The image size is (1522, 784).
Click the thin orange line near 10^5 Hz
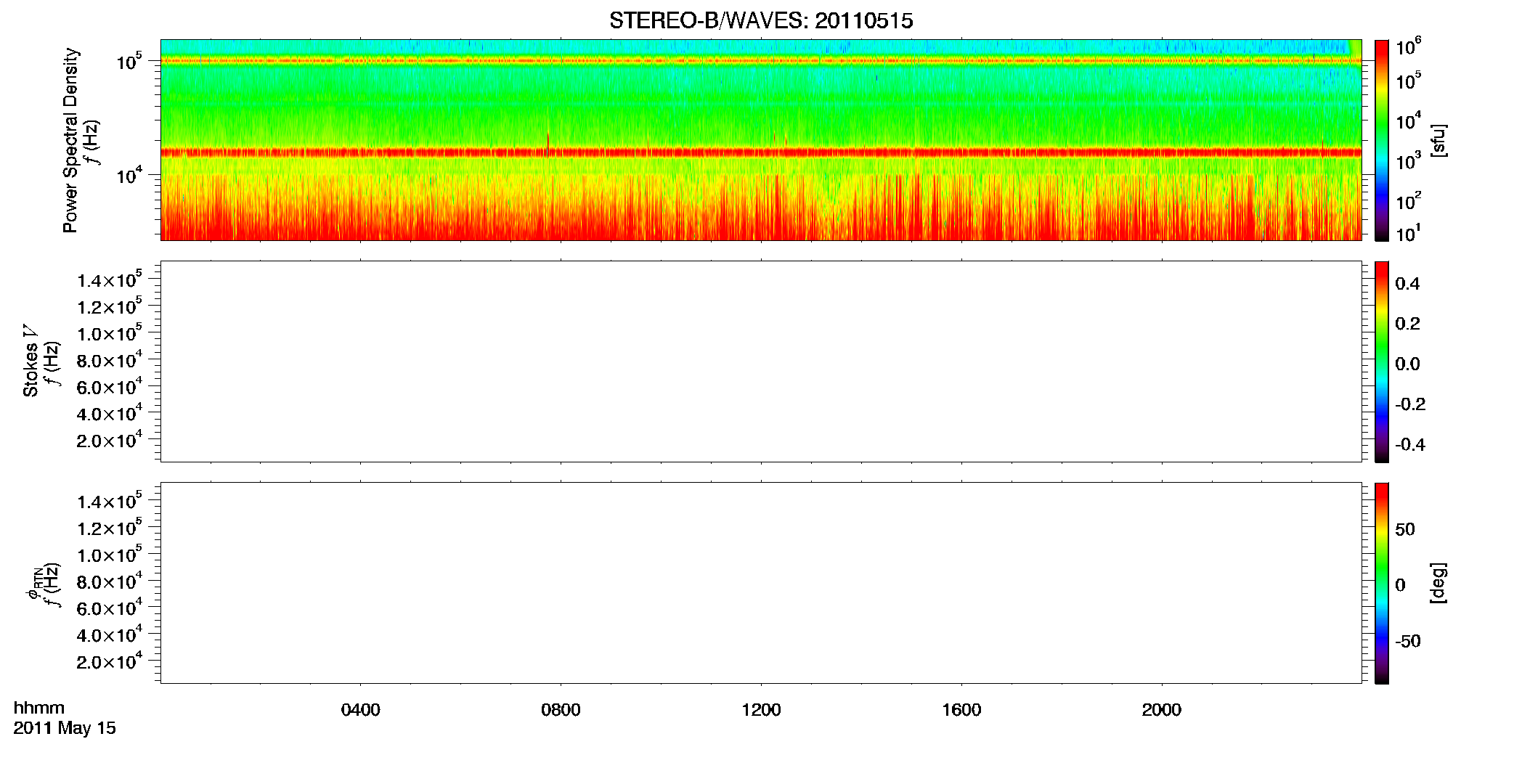pos(761,61)
